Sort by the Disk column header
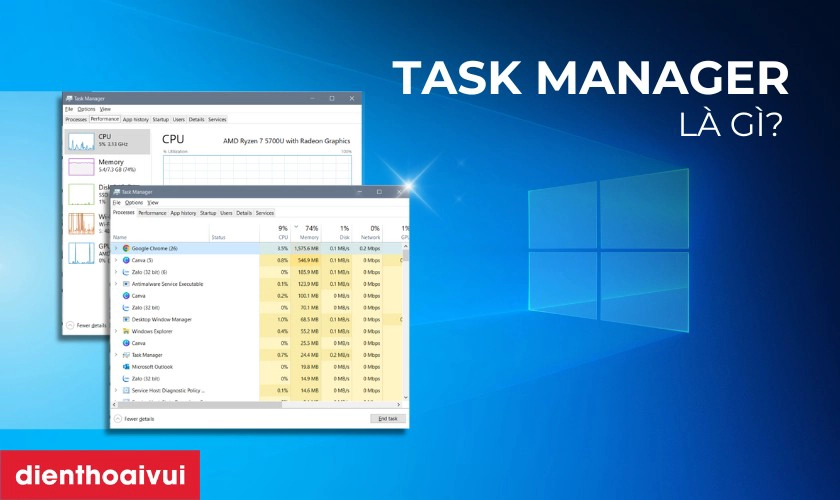840x500 pixels. (336, 232)
